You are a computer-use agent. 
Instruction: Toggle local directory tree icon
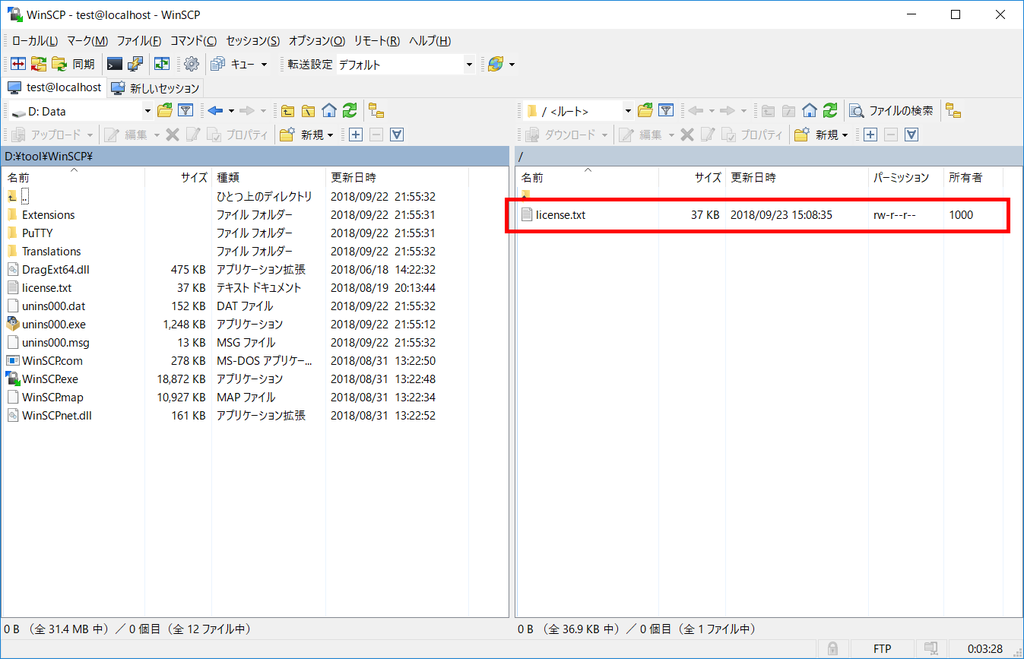tap(376, 111)
